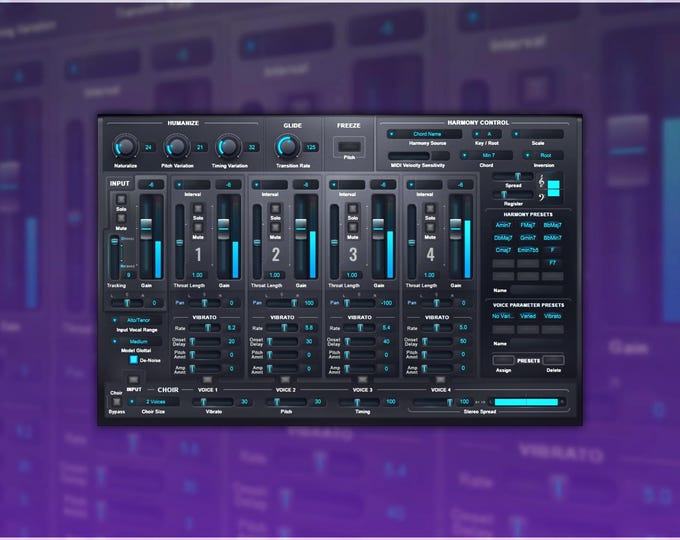The height and width of the screenshot is (540, 680).
Task: Toggle the Input Mute button
Action: point(121,218)
